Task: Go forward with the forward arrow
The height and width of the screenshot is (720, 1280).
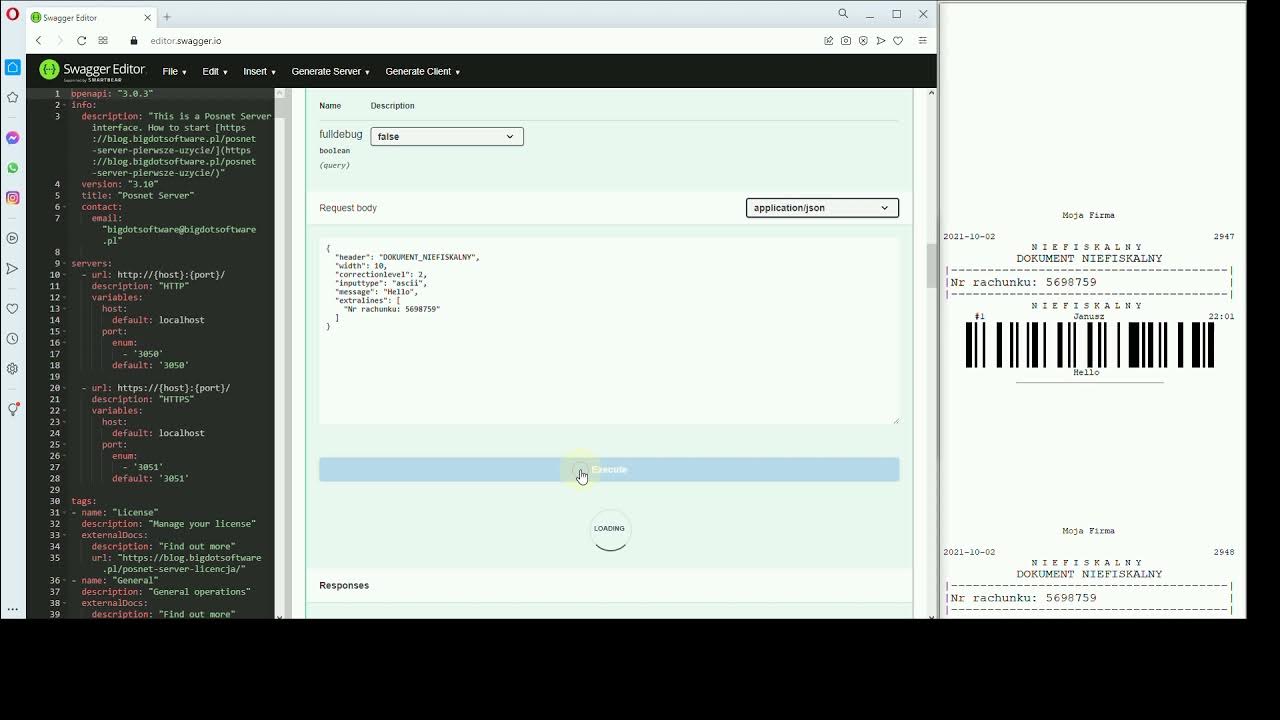Action: tap(59, 41)
